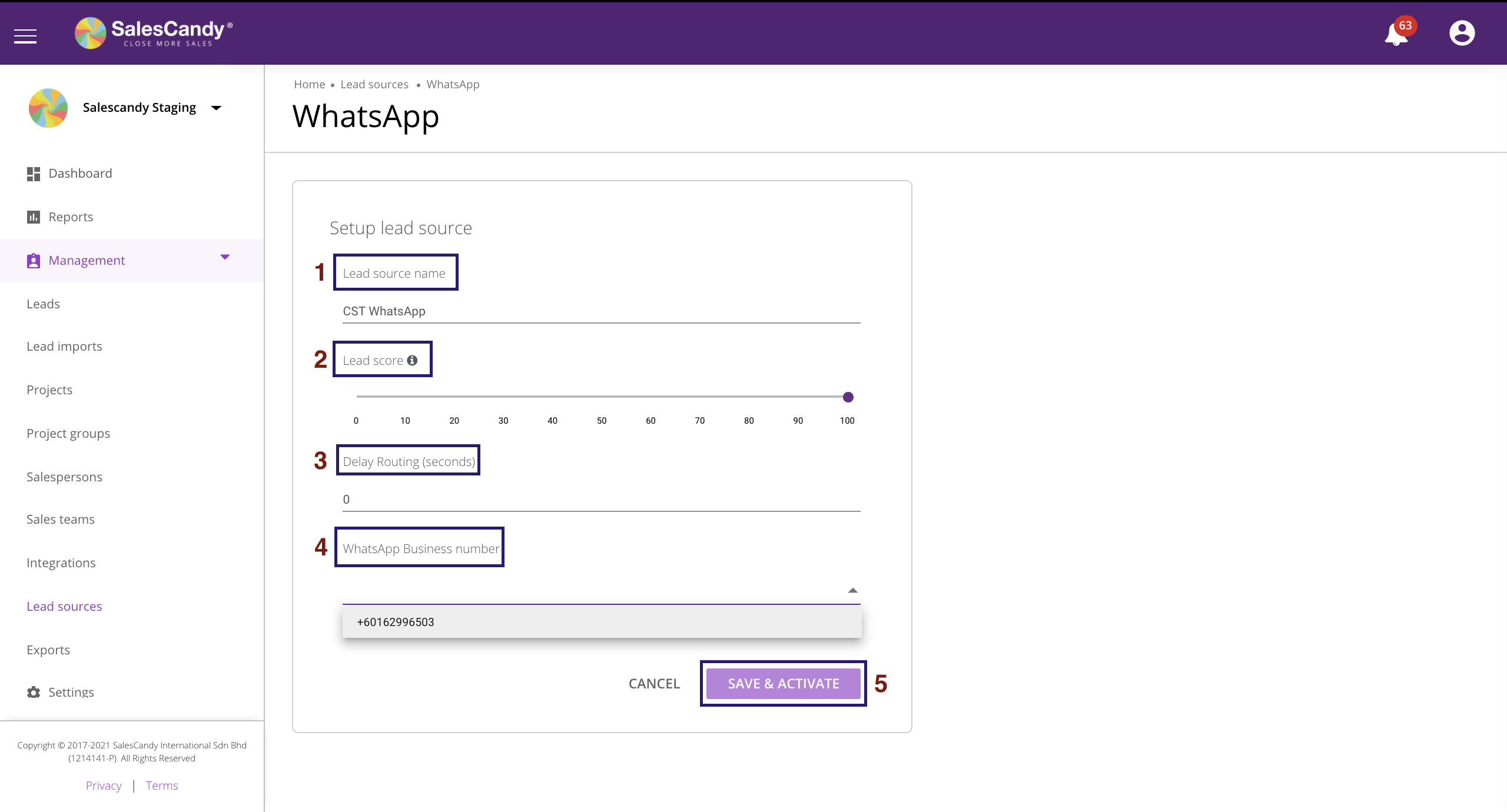The image size is (1507, 812).
Task: Collapse the WhatsApp Business number dropdown arrow
Action: pyautogui.click(x=852, y=590)
